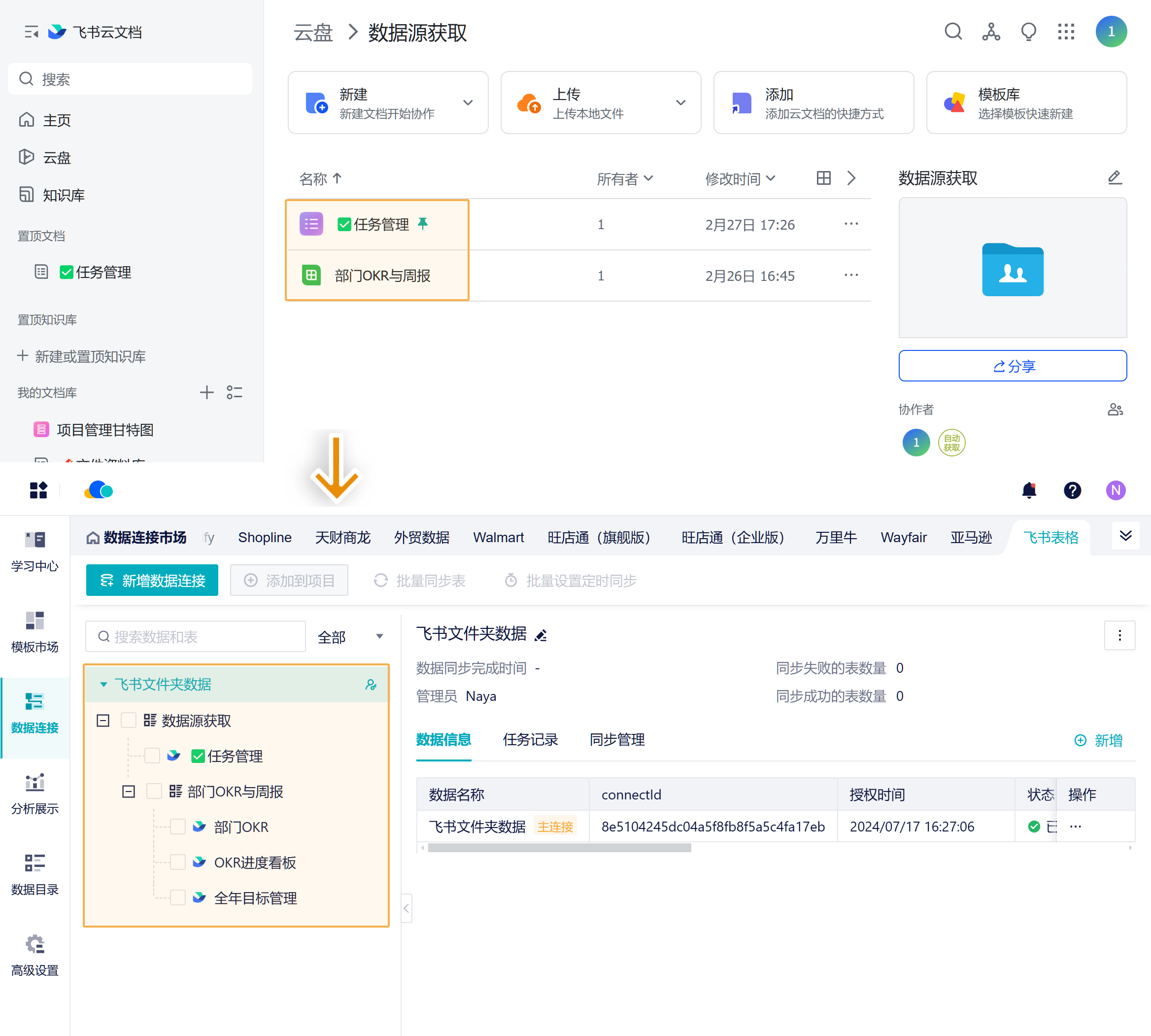Open the 所有者 filter dropdown
This screenshot has height=1036, width=1151.
[625, 179]
